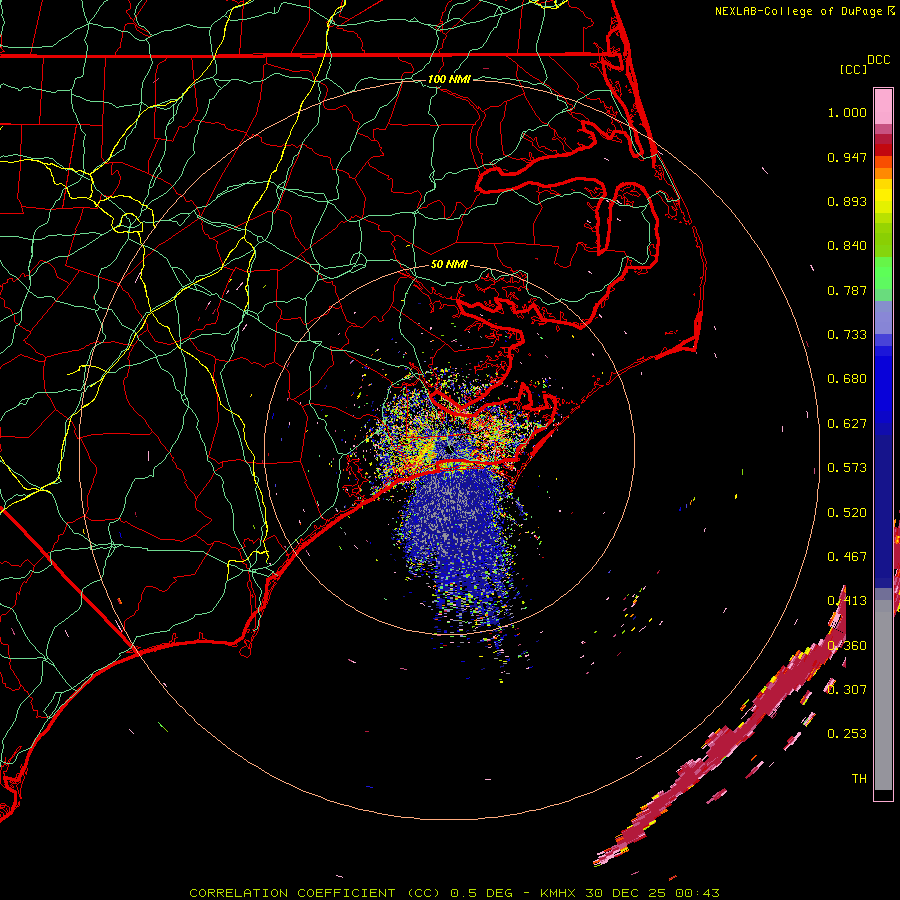Select the 0.893 scale value
This screenshot has height=900, width=900.
tap(847, 201)
